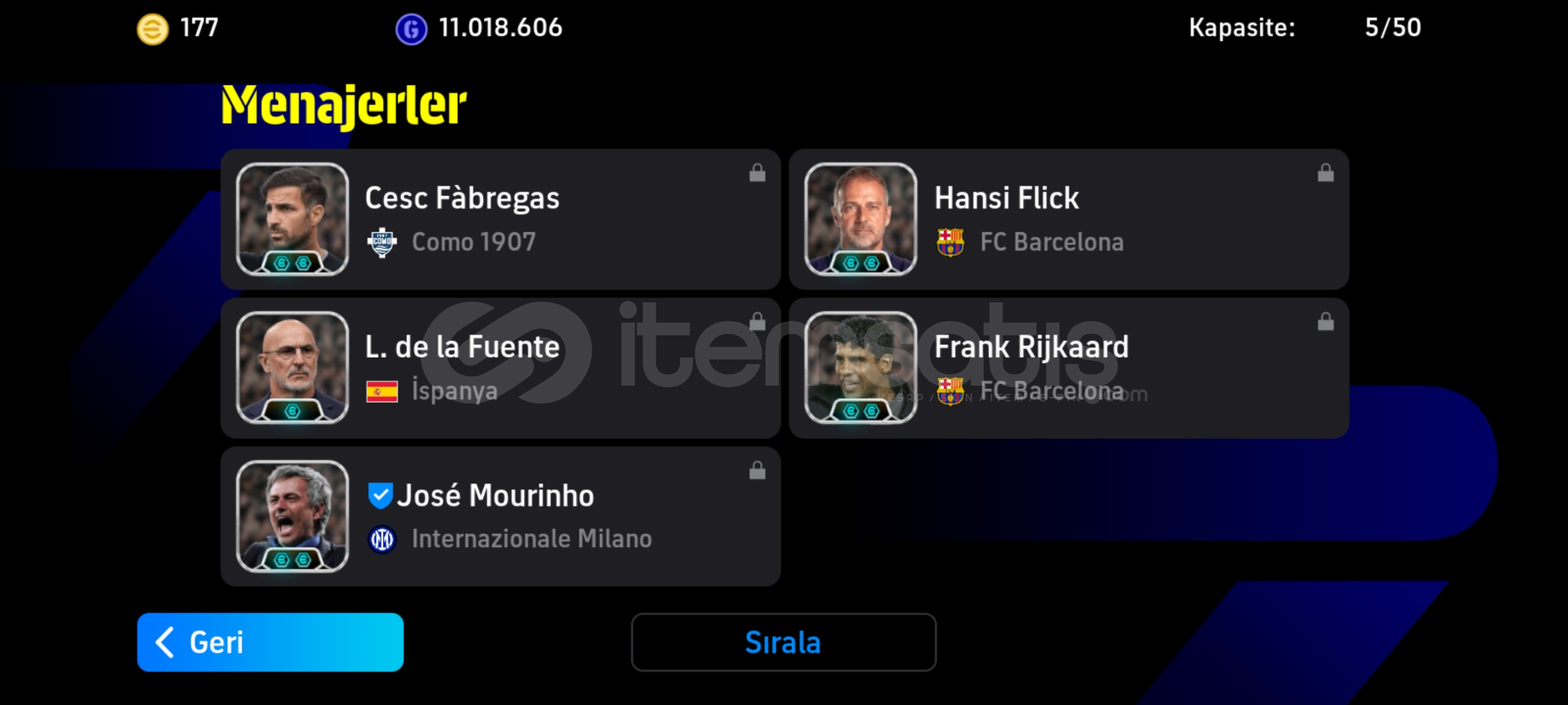Toggle lock on Hansi Flick card
Image resolution: width=1568 pixels, height=705 pixels.
click(1325, 173)
